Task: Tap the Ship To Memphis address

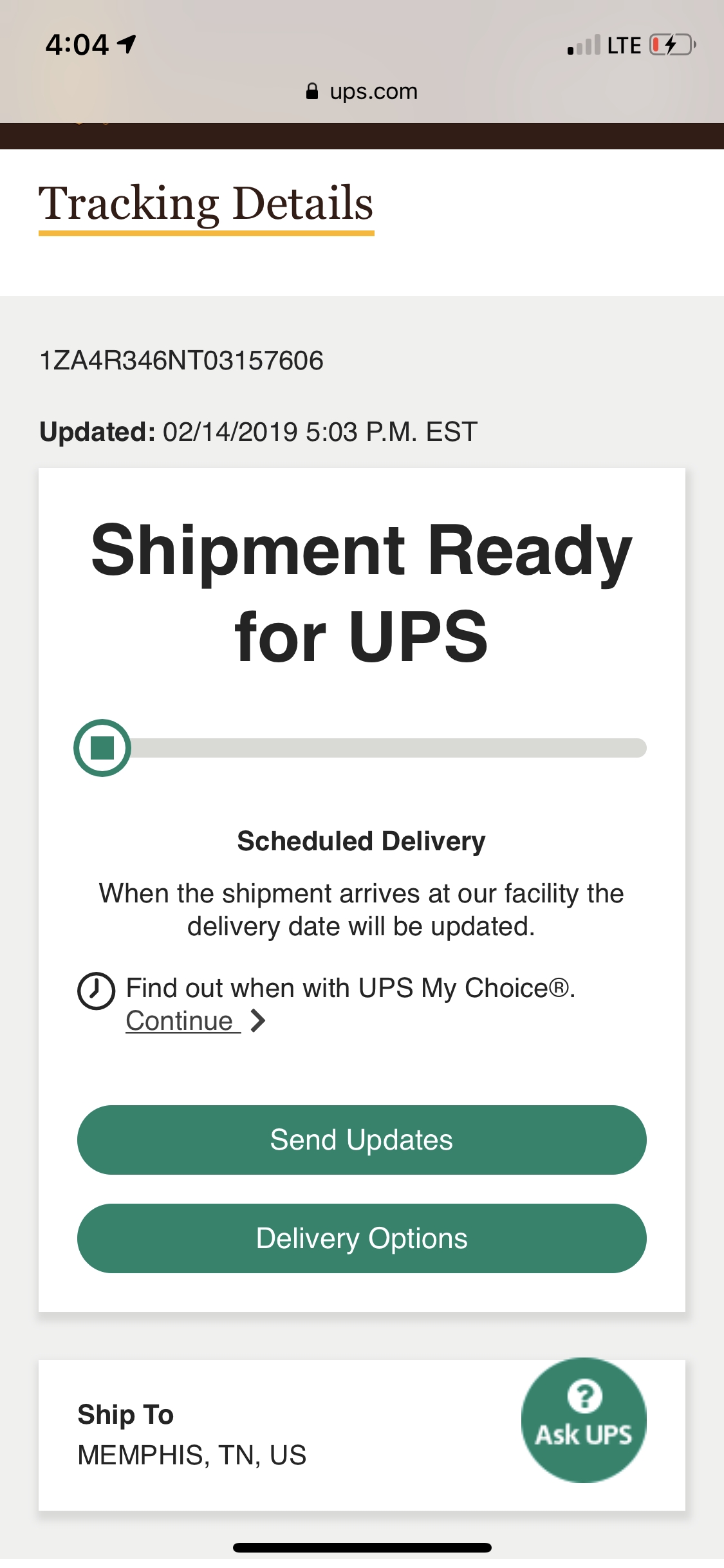Action: [x=192, y=1455]
